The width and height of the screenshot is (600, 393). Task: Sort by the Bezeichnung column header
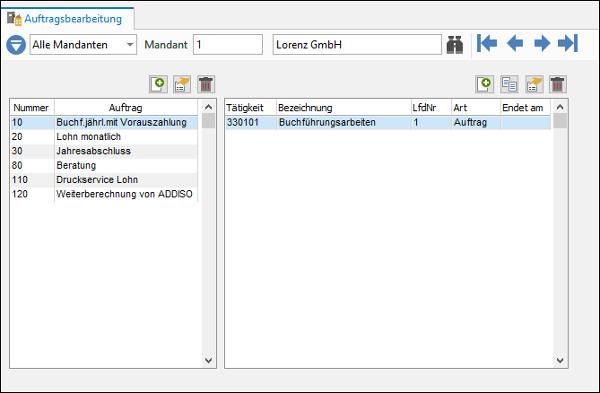344,108
